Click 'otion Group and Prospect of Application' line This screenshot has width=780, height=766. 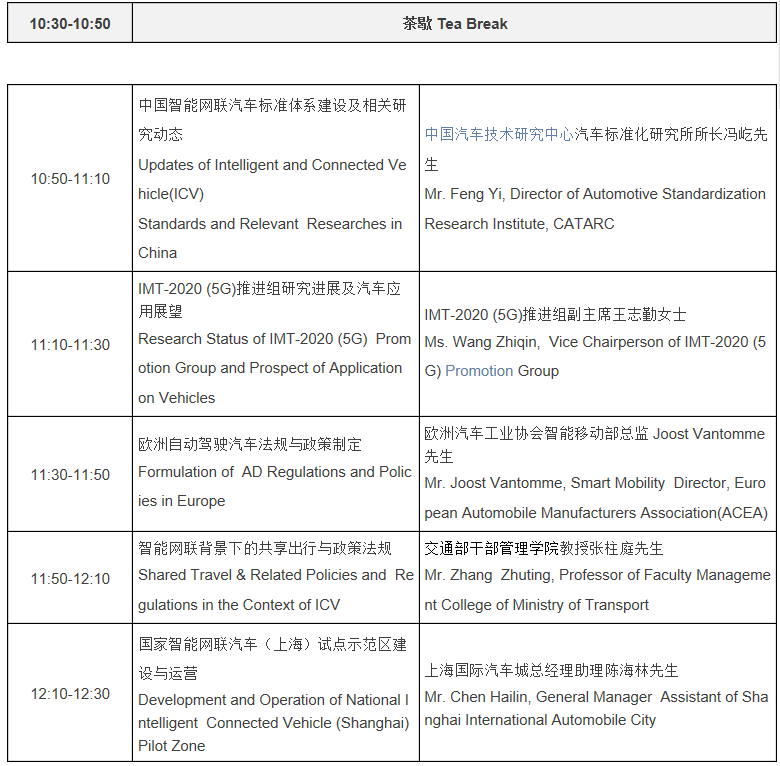tap(270, 368)
